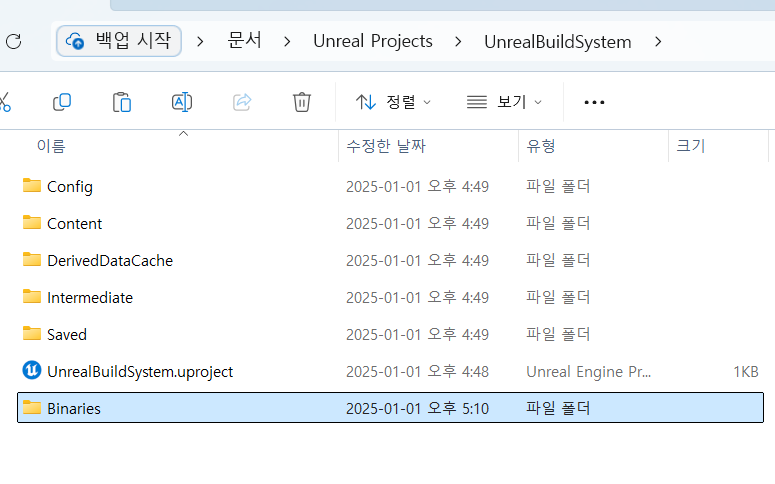Click the 1KB size cell
This screenshot has width=775, height=484.
pos(746,371)
